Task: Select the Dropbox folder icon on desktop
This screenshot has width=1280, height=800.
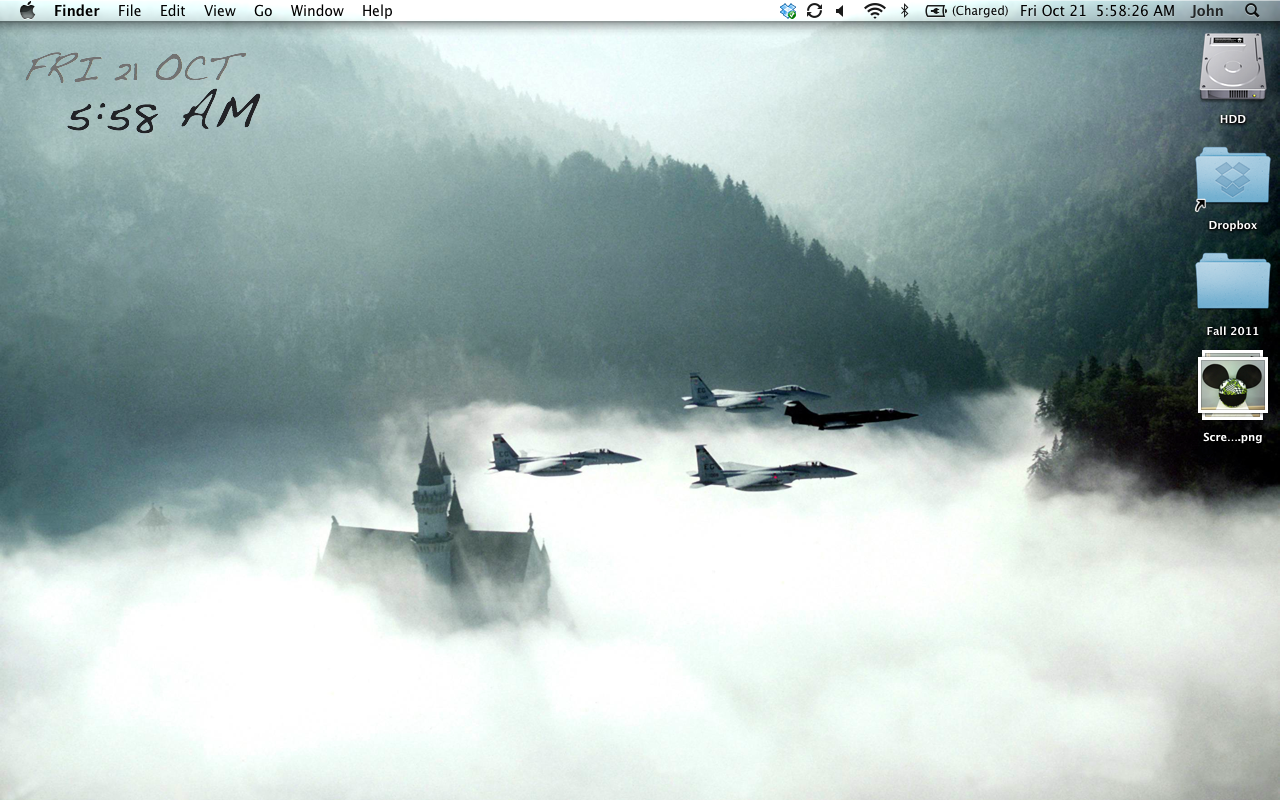Action: click(1233, 177)
